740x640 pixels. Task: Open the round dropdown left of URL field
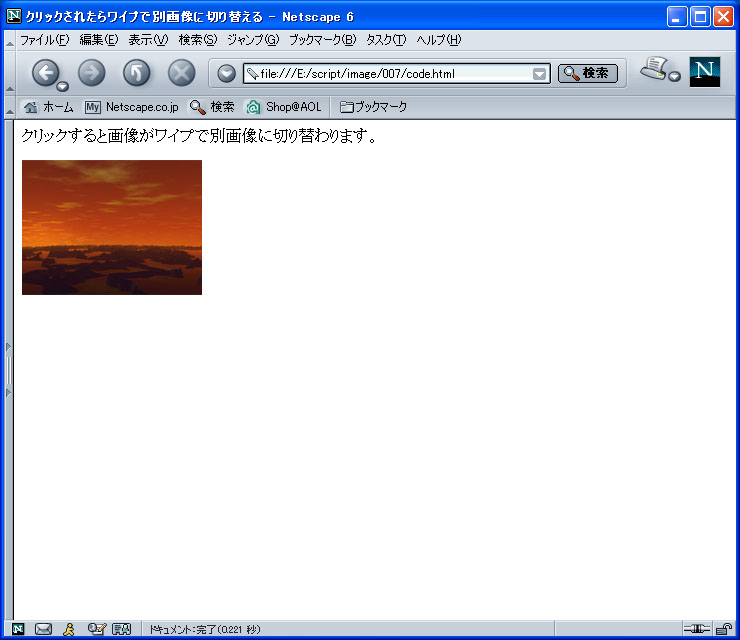[x=227, y=74]
